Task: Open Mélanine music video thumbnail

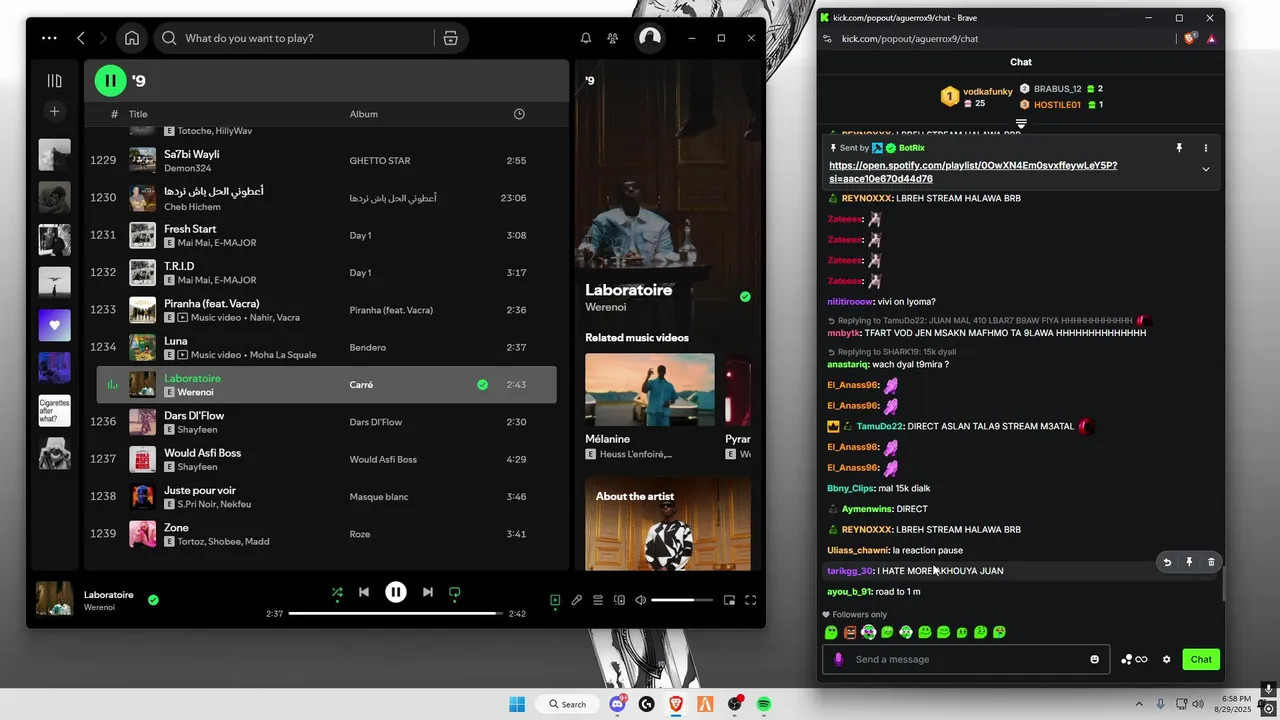Action: (x=650, y=390)
